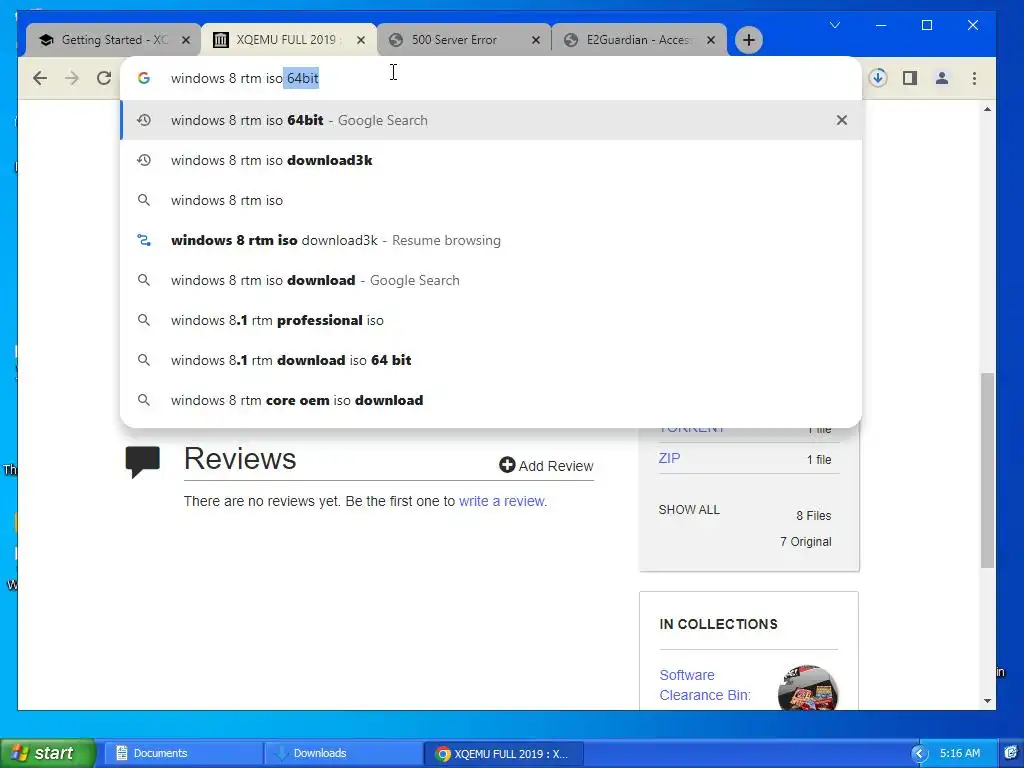Click the page vertical scrollbar thumb
The image size is (1024, 768).
coord(987,470)
